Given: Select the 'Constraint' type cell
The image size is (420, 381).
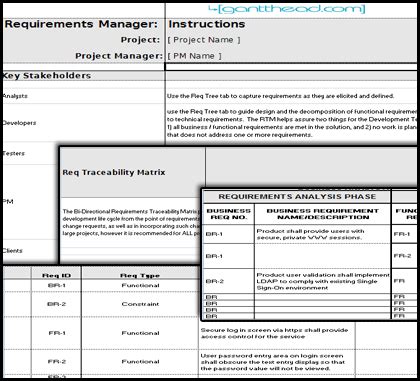Looking at the screenshot, I should tap(140, 304).
